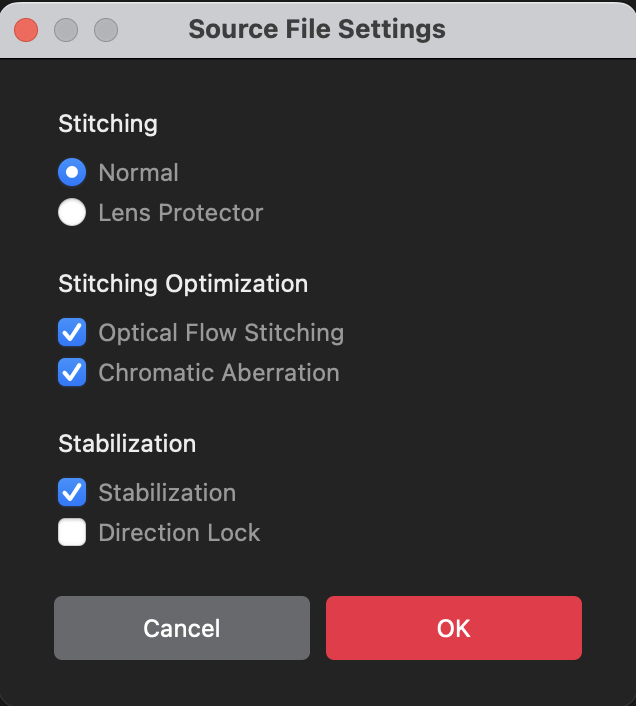The height and width of the screenshot is (706, 636).
Task: Uncheck the Chromatic Aberration checkbox
Action: click(72, 373)
